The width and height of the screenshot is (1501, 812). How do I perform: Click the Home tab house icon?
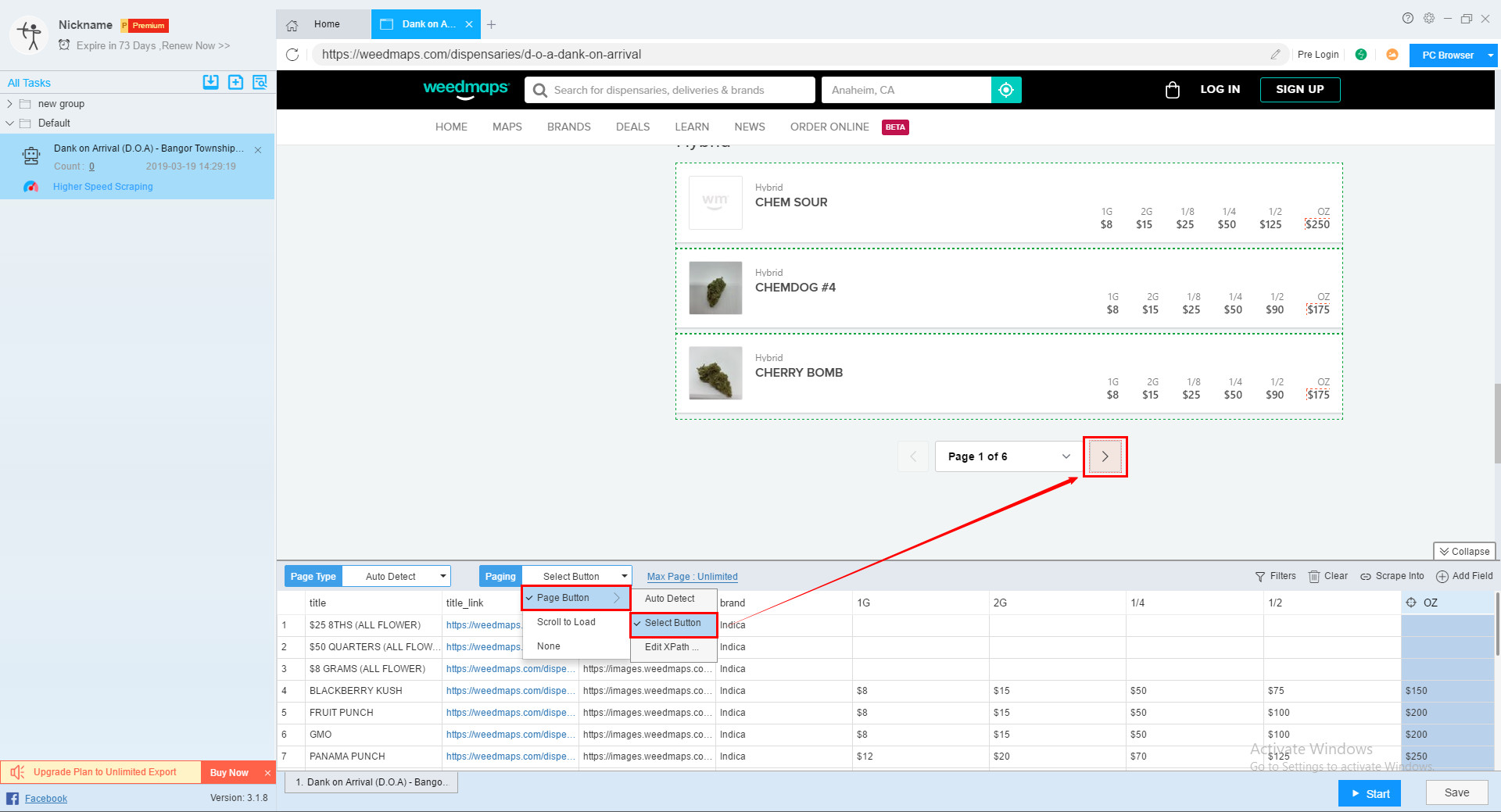pos(292,25)
